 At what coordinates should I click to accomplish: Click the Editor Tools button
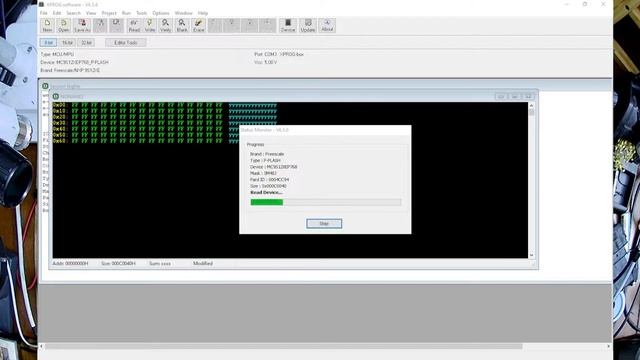click(126, 42)
